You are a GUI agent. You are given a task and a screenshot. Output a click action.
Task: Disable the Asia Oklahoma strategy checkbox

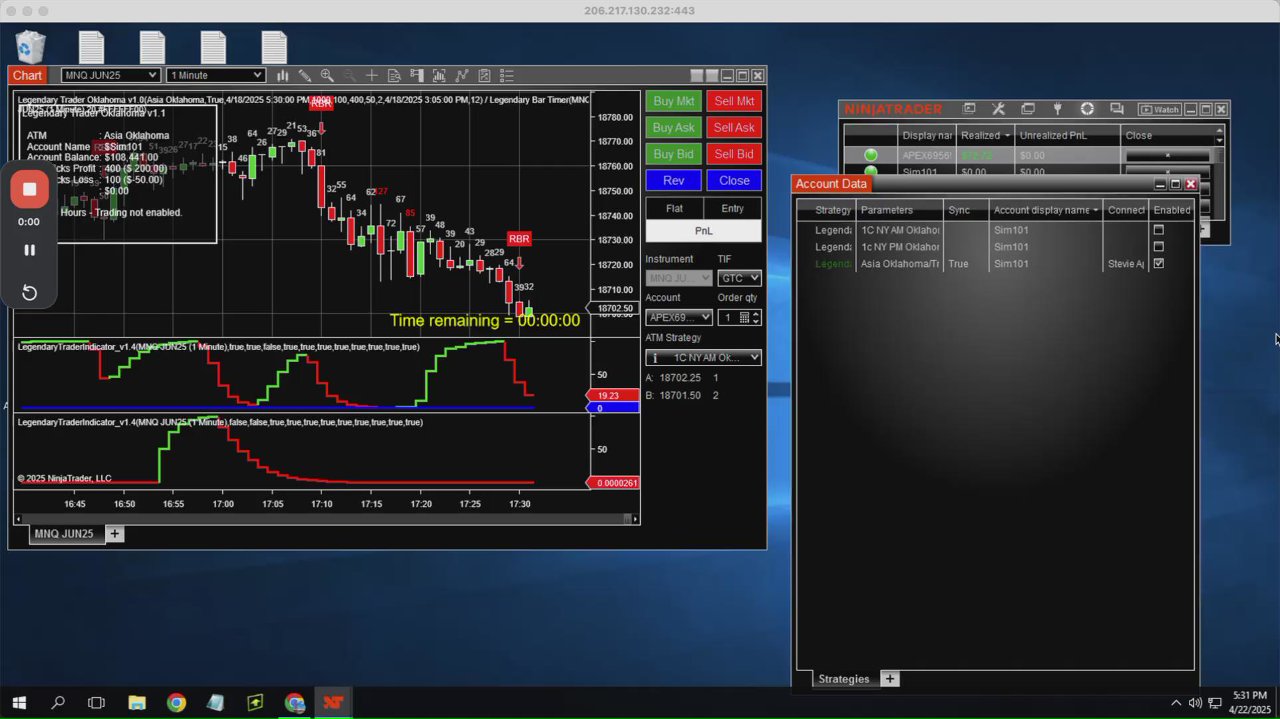coord(1159,264)
